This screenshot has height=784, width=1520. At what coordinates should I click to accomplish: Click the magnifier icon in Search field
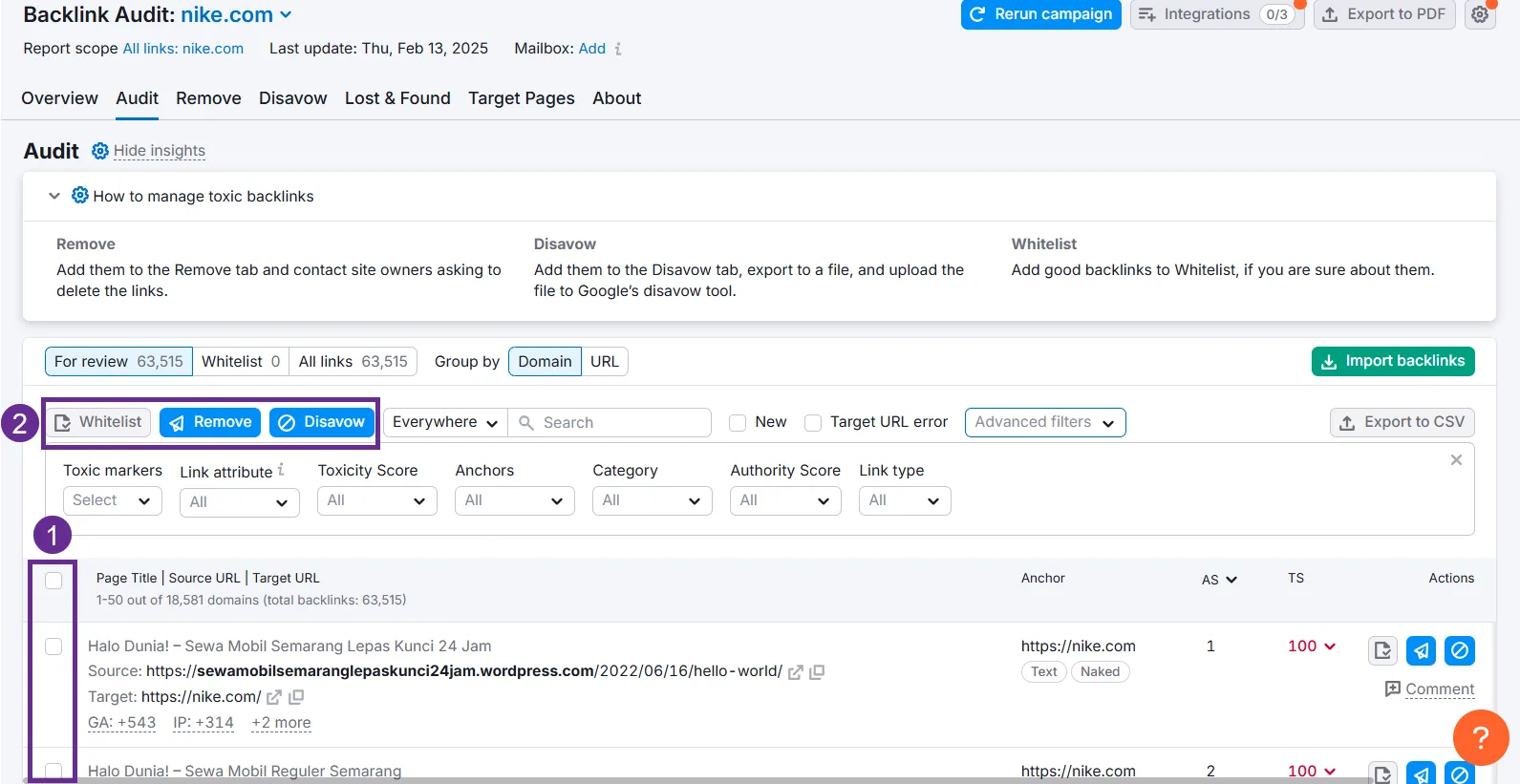coord(525,422)
